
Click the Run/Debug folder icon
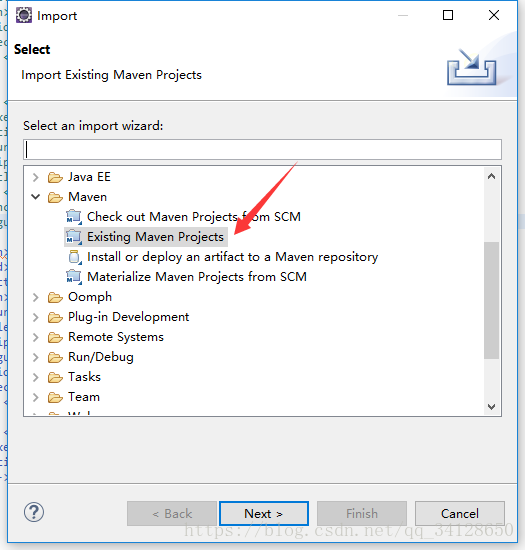point(55,357)
